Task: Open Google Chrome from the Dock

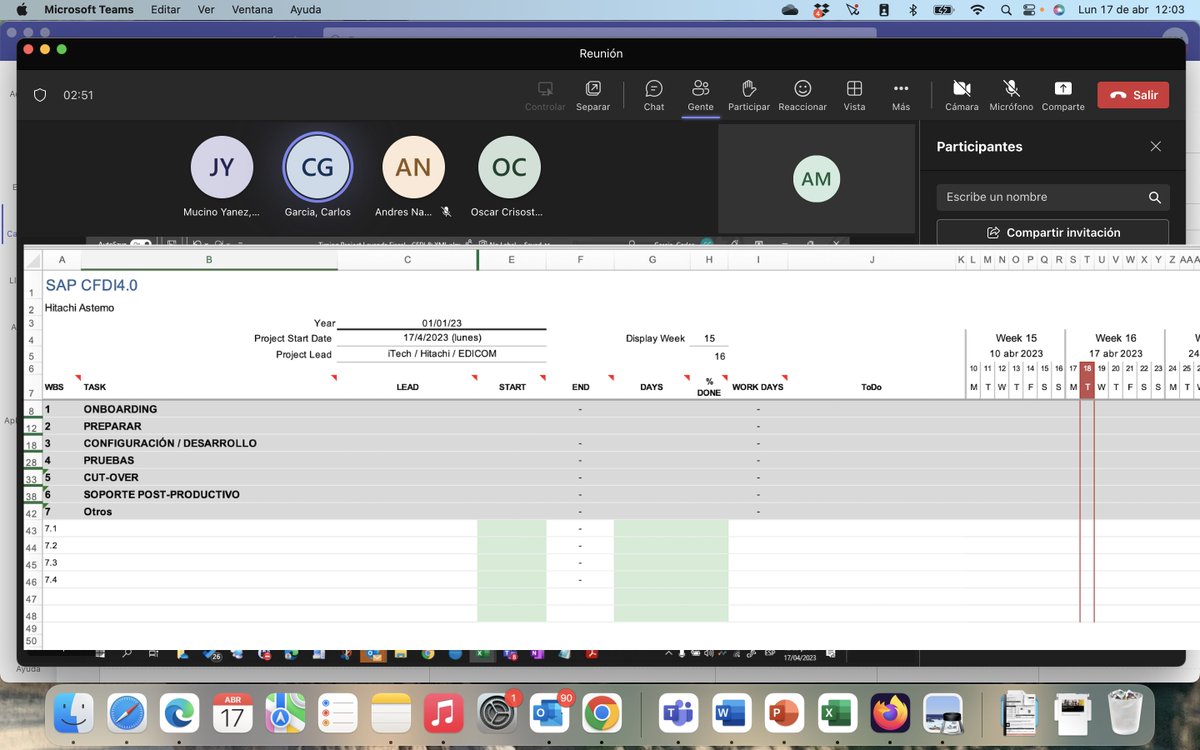Action: (x=603, y=714)
